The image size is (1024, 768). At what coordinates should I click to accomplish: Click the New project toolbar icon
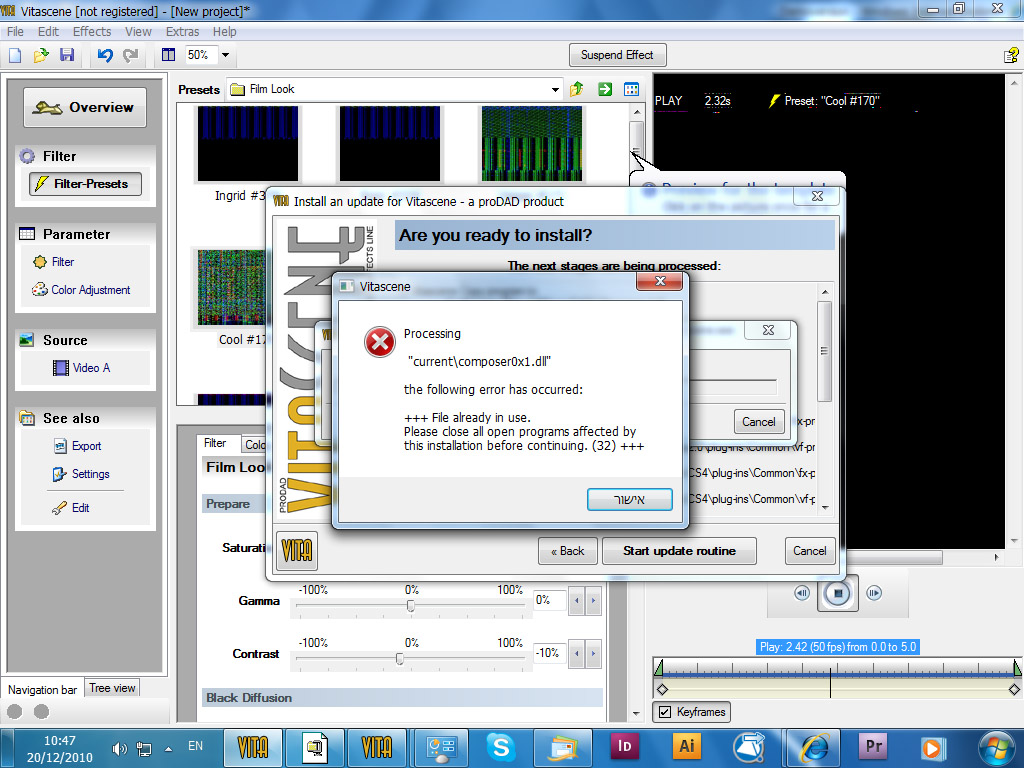point(14,55)
